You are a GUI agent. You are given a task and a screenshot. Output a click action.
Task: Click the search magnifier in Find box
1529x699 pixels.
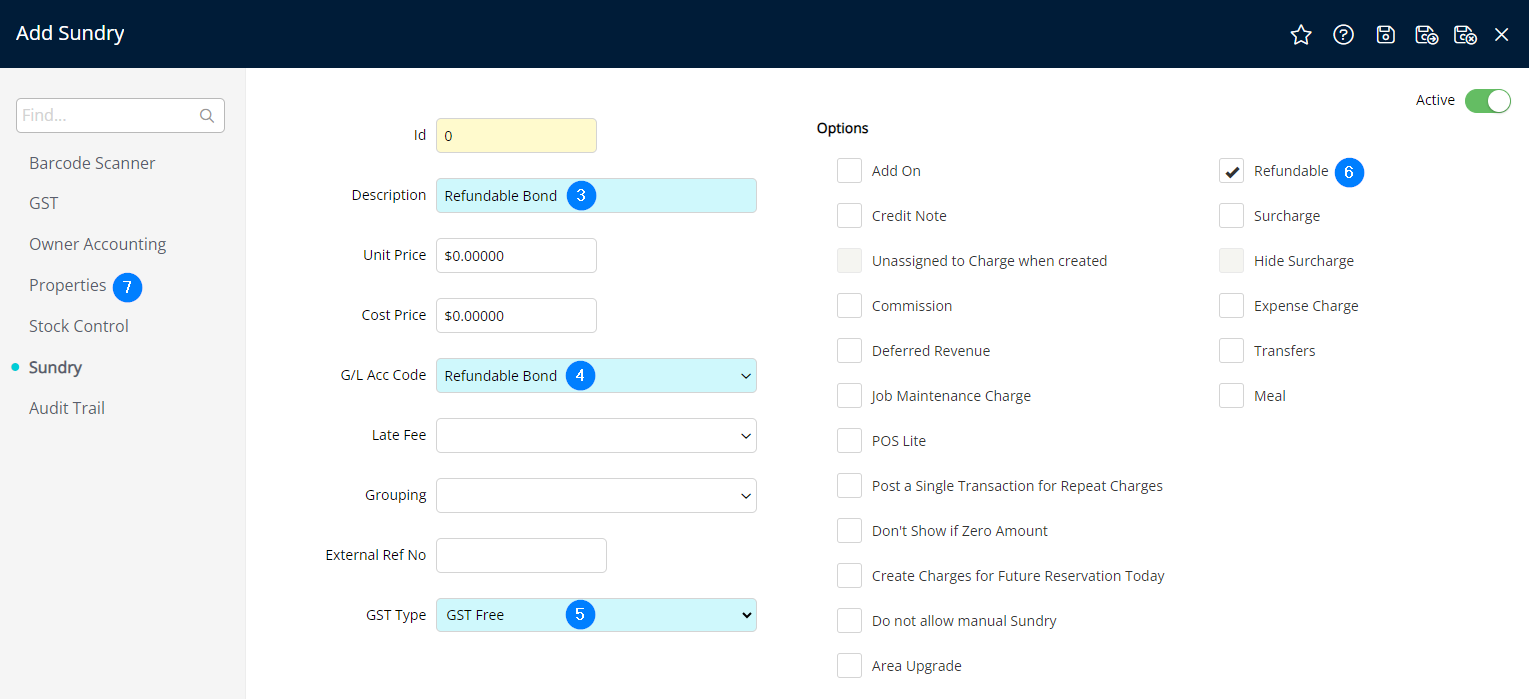207,116
